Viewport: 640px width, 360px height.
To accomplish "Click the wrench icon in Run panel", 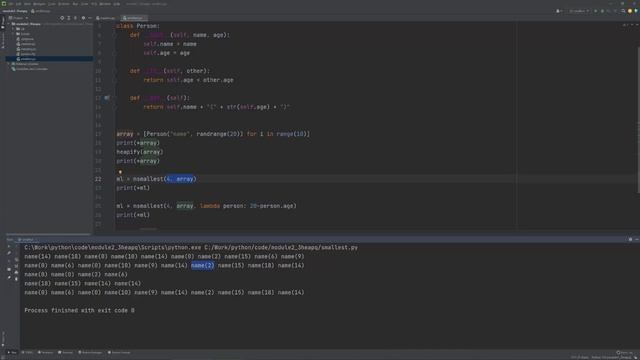I will tap(9, 253).
